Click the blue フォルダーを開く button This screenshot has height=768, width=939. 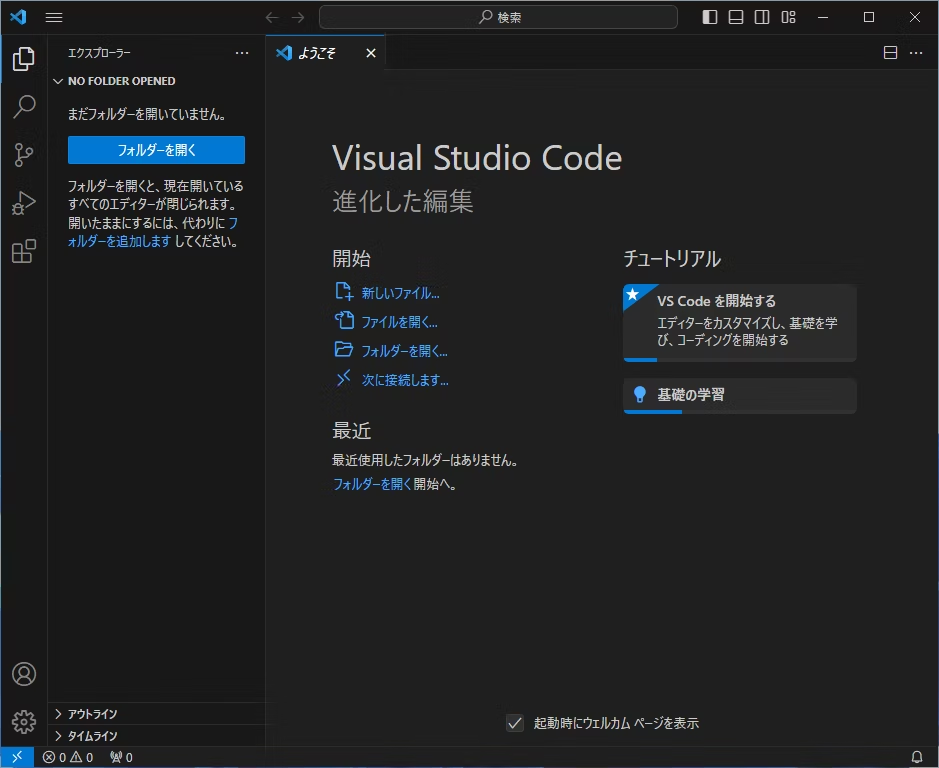pyautogui.click(x=156, y=150)
